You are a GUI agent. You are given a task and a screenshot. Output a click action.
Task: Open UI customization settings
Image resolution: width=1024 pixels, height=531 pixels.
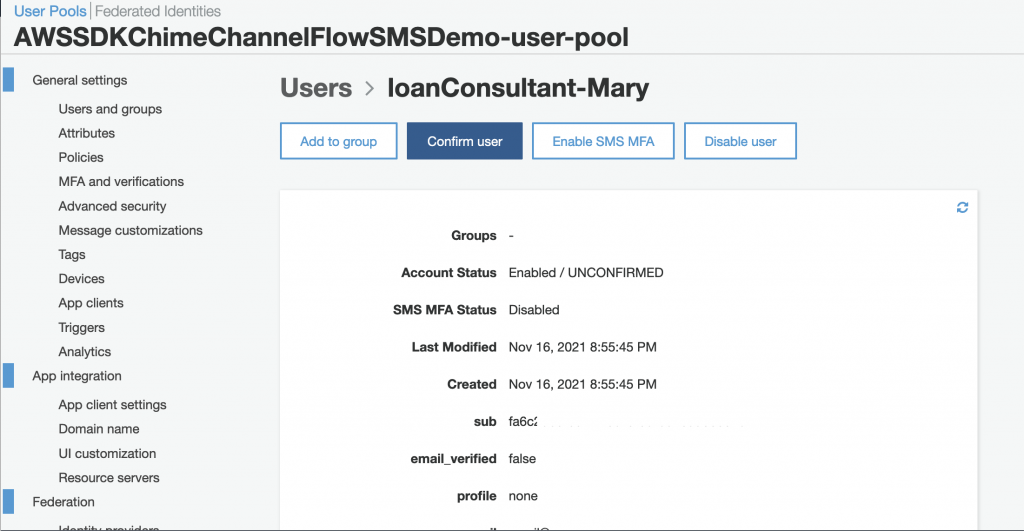107,453
